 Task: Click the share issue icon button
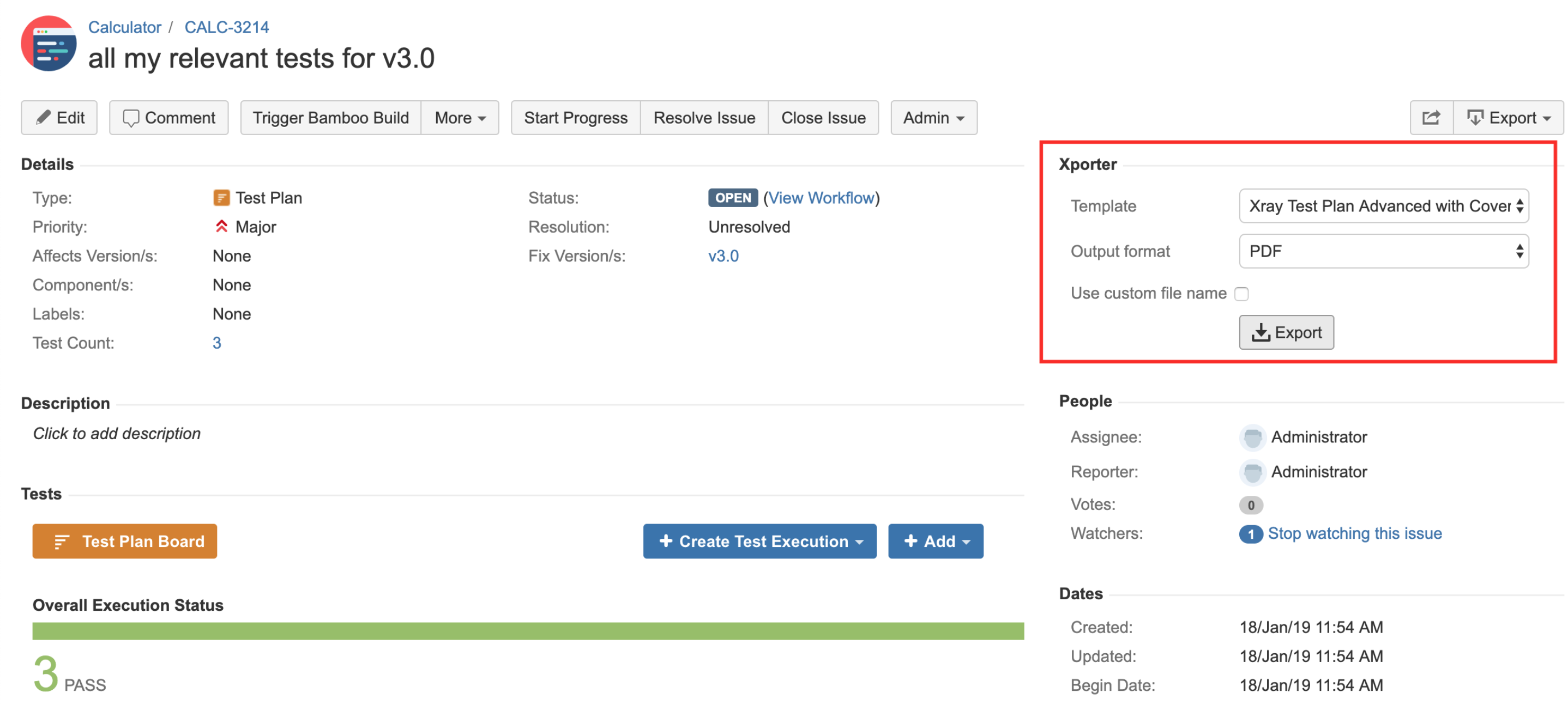pyautogui.click(x=1431, y=117)
